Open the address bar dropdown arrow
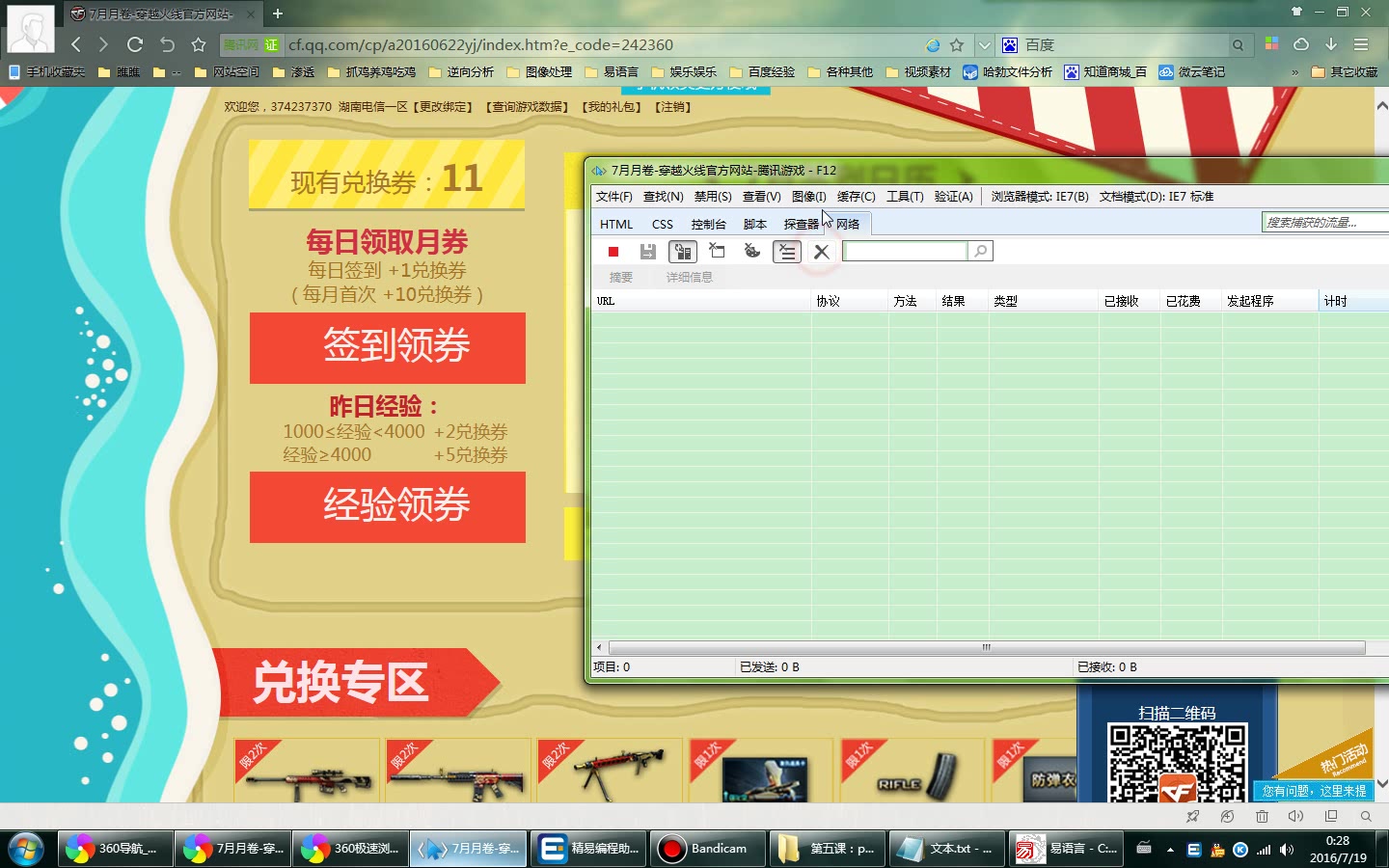The image size is (1389, 868). click(984, 45)
